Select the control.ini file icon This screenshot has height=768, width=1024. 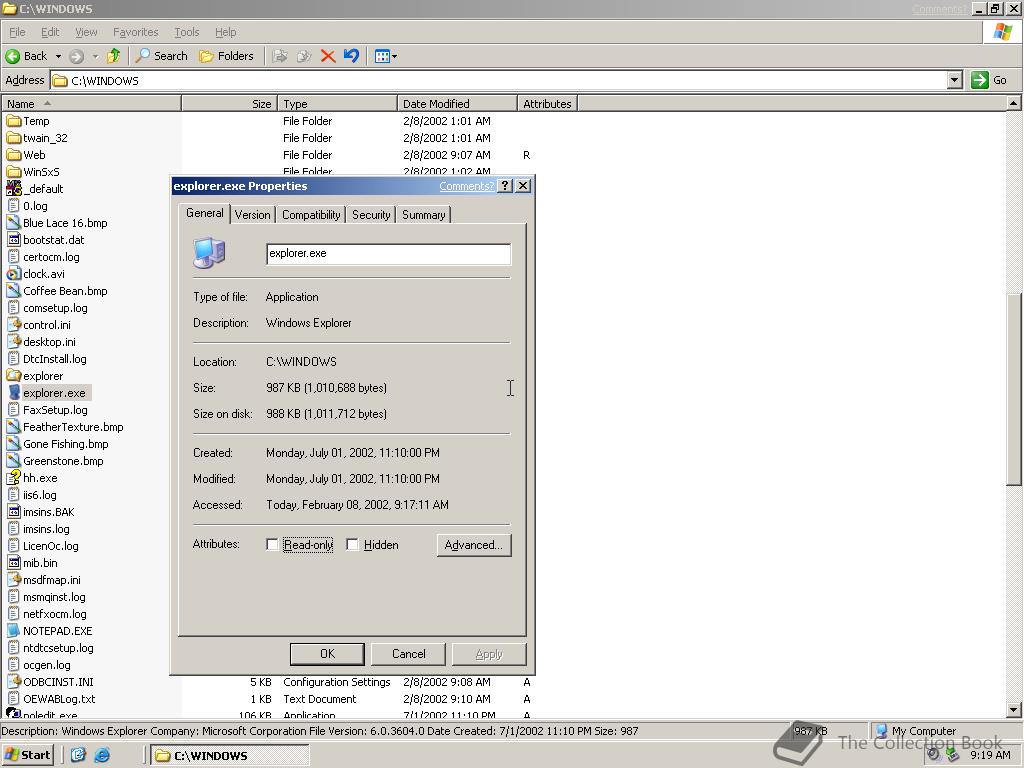point(14,325)
